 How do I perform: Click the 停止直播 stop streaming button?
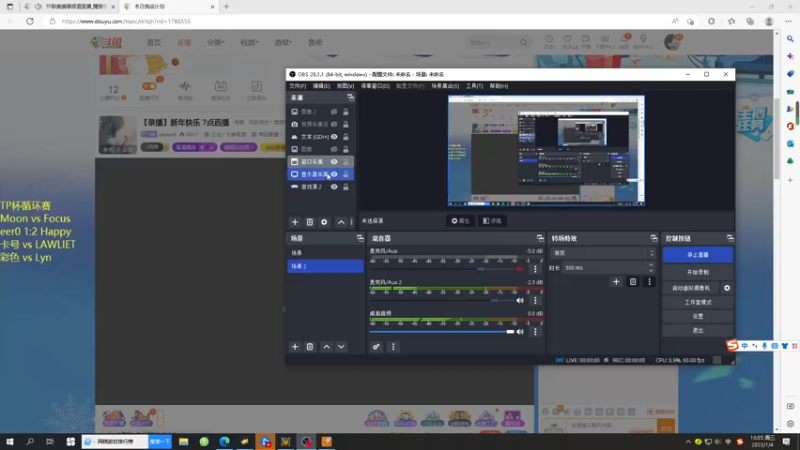point(697,255)
